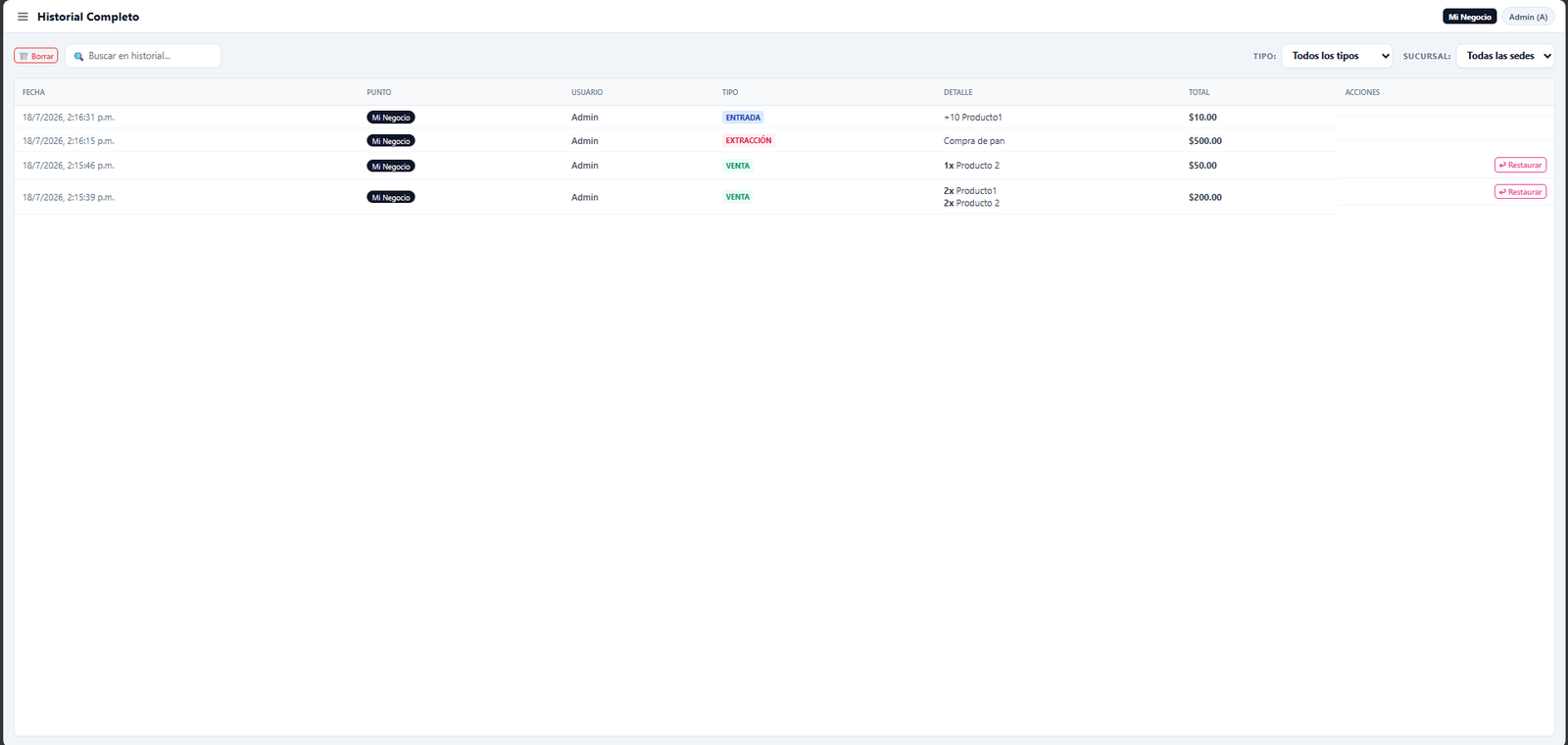Screen dimensions: 1568x745
Task: Click the ACCIONES column header
Action: coord(1362,92)
